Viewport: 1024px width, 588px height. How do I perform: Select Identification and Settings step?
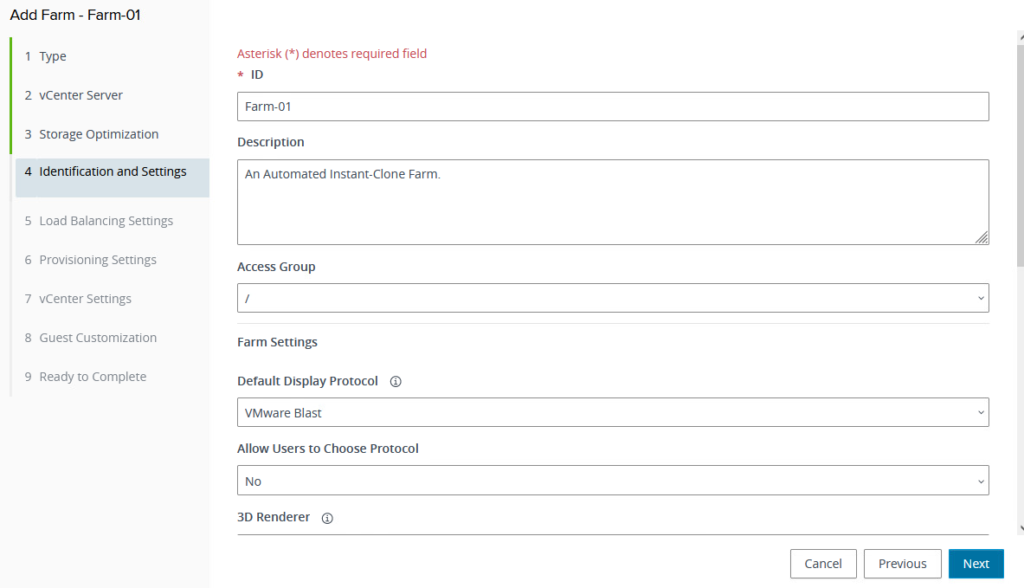coord(112,172)
